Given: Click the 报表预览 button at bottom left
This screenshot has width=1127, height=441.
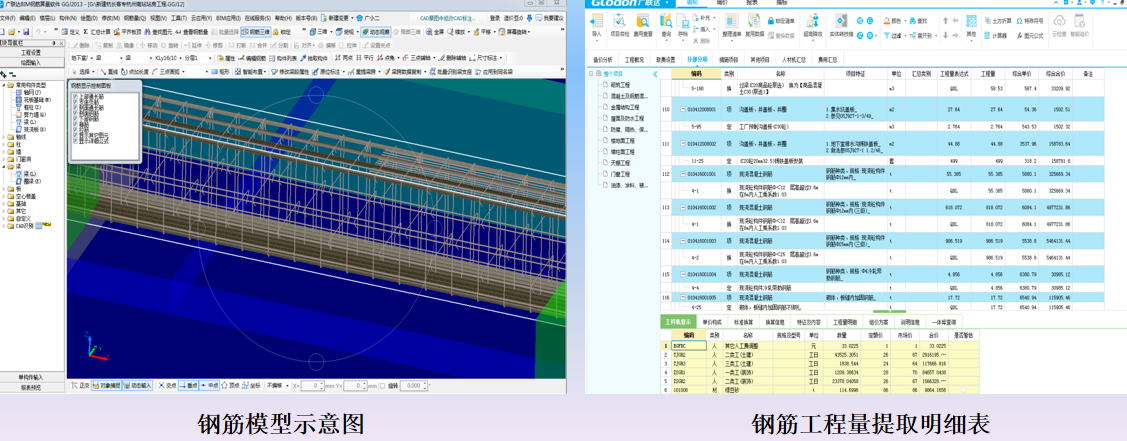Looking at the screenshot, I should 31,387.
